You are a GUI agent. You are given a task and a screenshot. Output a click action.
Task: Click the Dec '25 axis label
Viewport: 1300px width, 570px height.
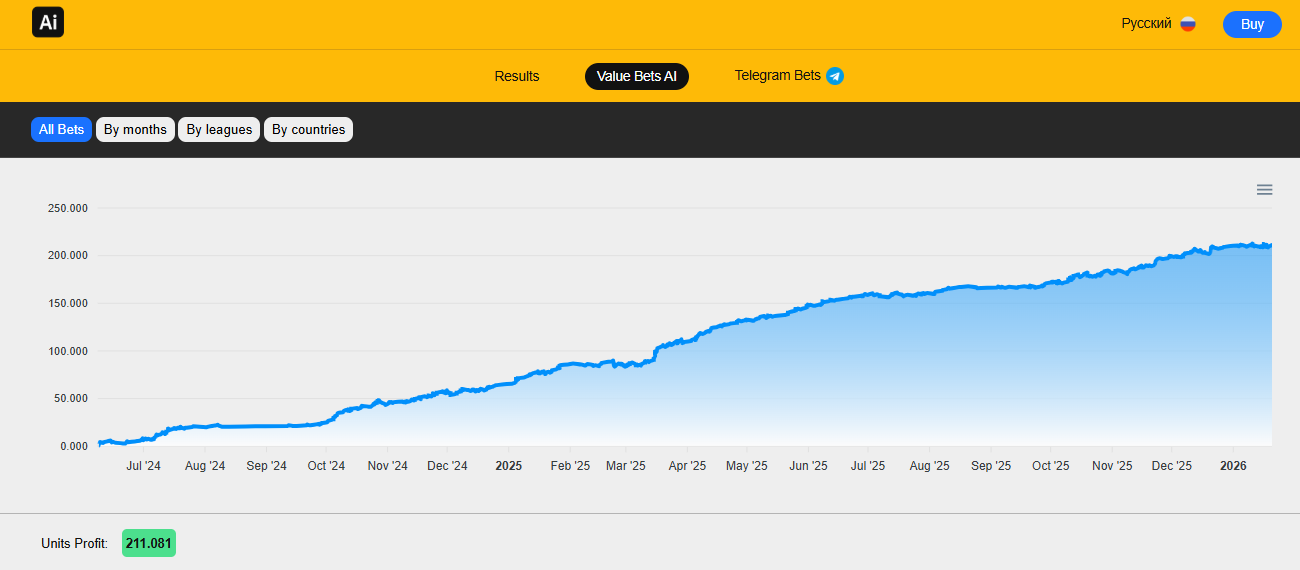(1171, 466)
